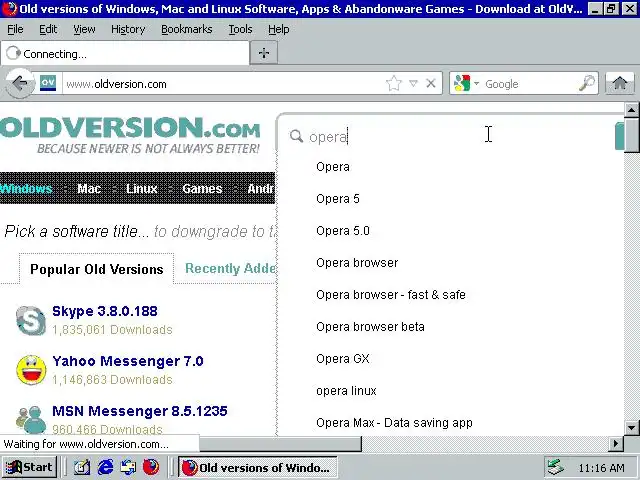The height and width of the screenshot is (480, 640).
Task: Select the Connecting... tab
Action: coord(125,53)
